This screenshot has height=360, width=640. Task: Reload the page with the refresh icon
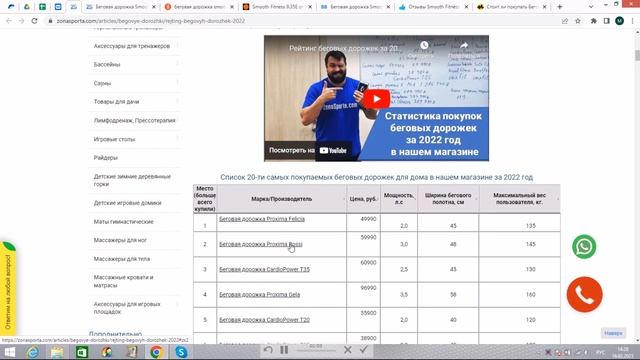35,21
